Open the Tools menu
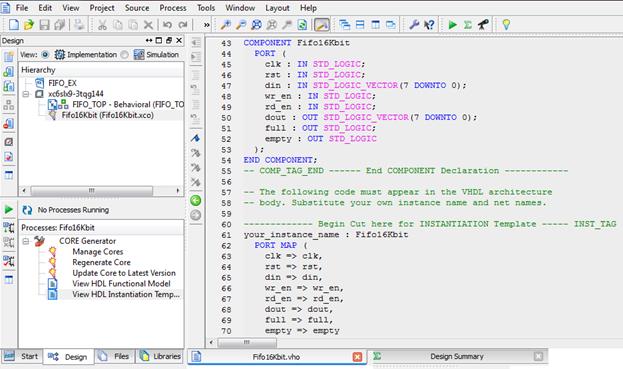This screenshot has height=369, width=623. 206,8
